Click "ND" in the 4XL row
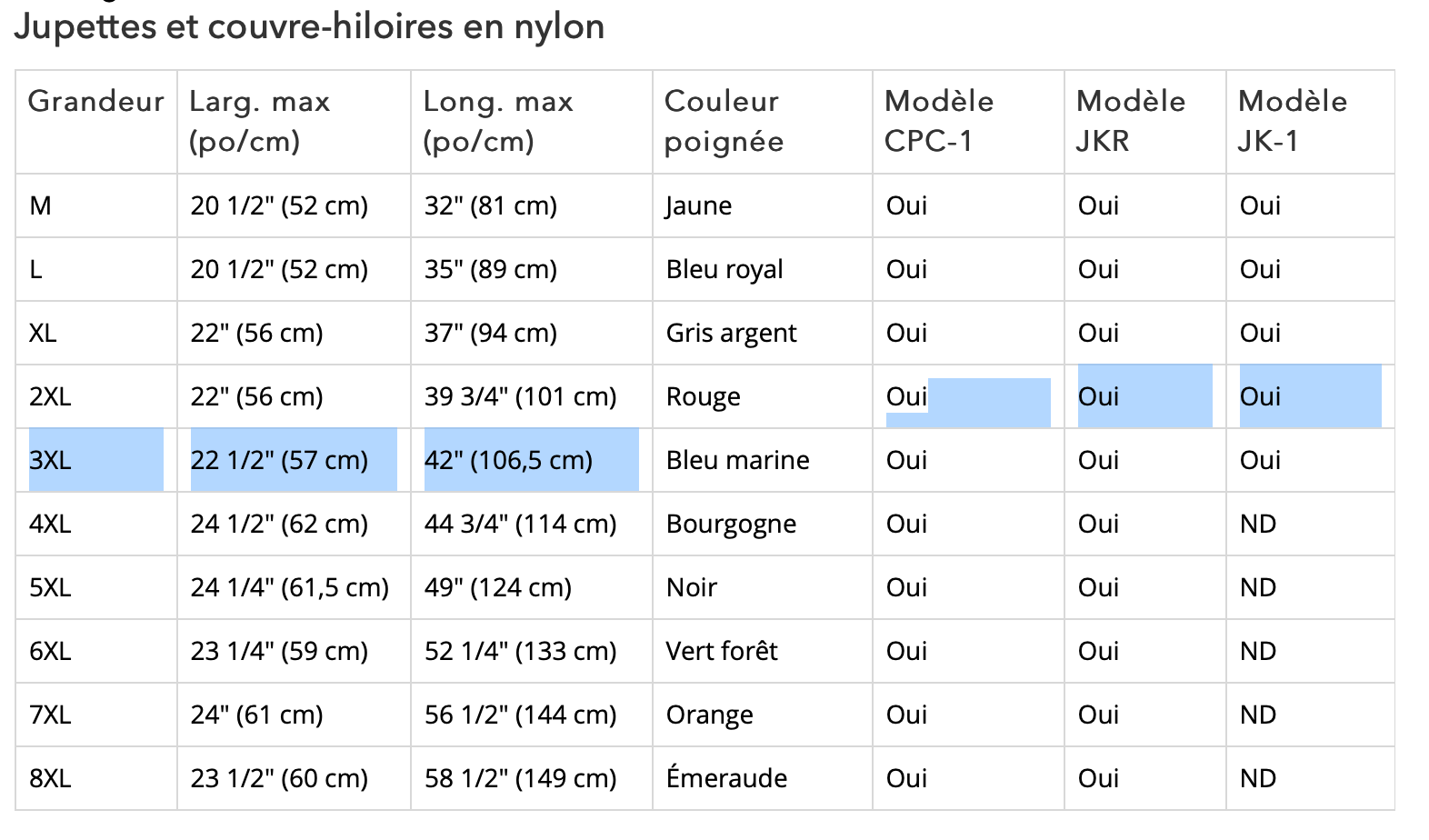The height and width of the screenshot is (840, 1429). [1258, 524]
